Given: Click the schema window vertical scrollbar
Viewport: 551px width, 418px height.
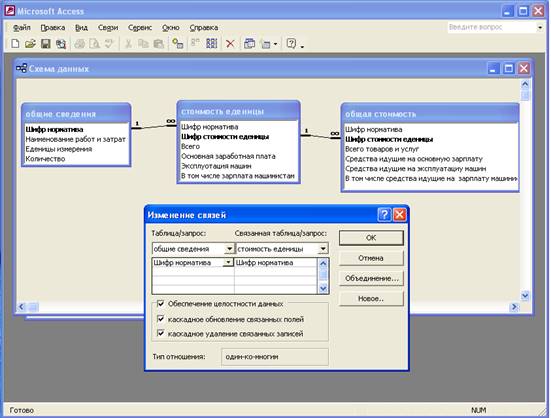Looking at the screenshot, I should tap(525, 190).
